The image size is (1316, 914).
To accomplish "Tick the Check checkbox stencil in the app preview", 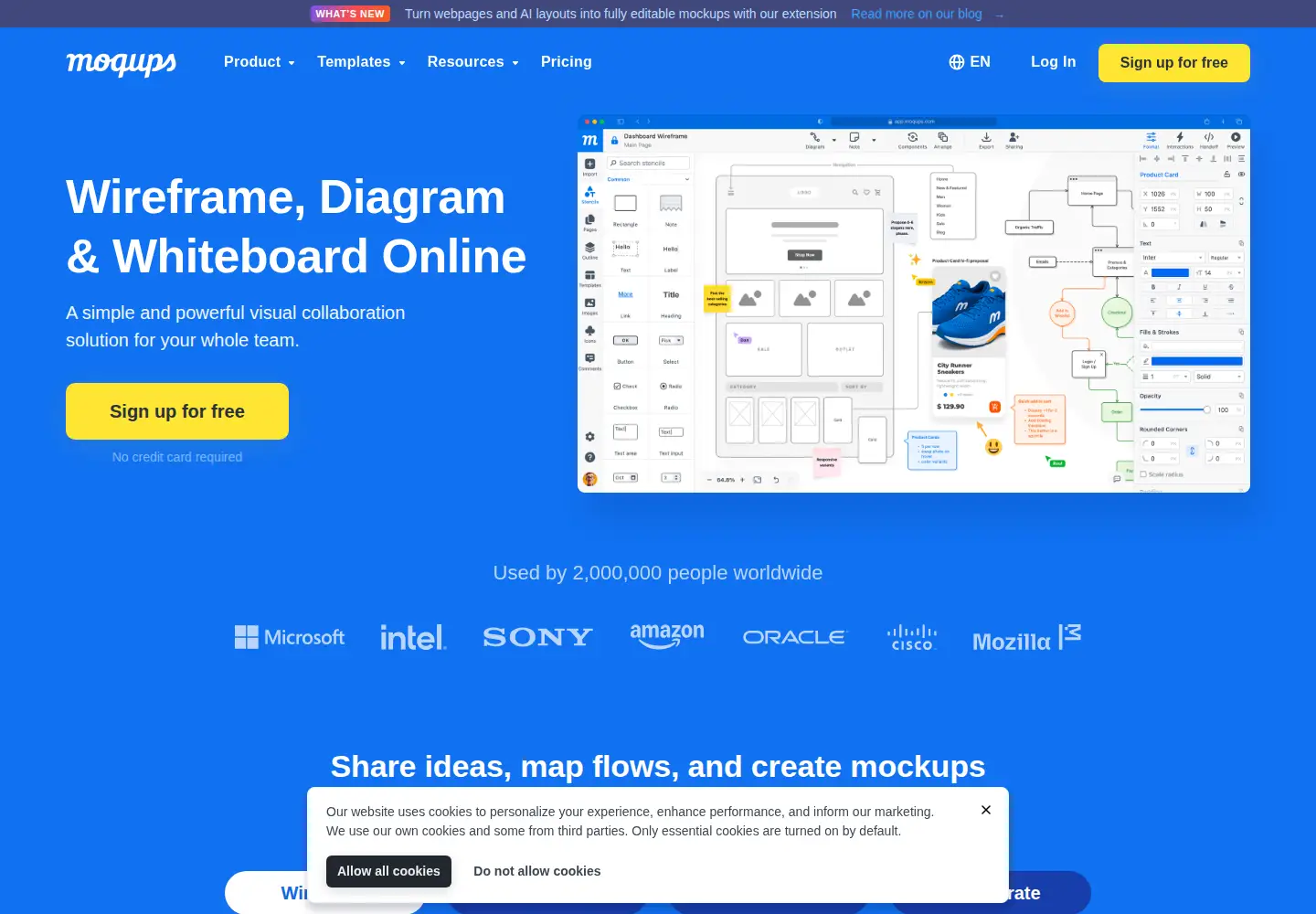I will pos(618,387).
